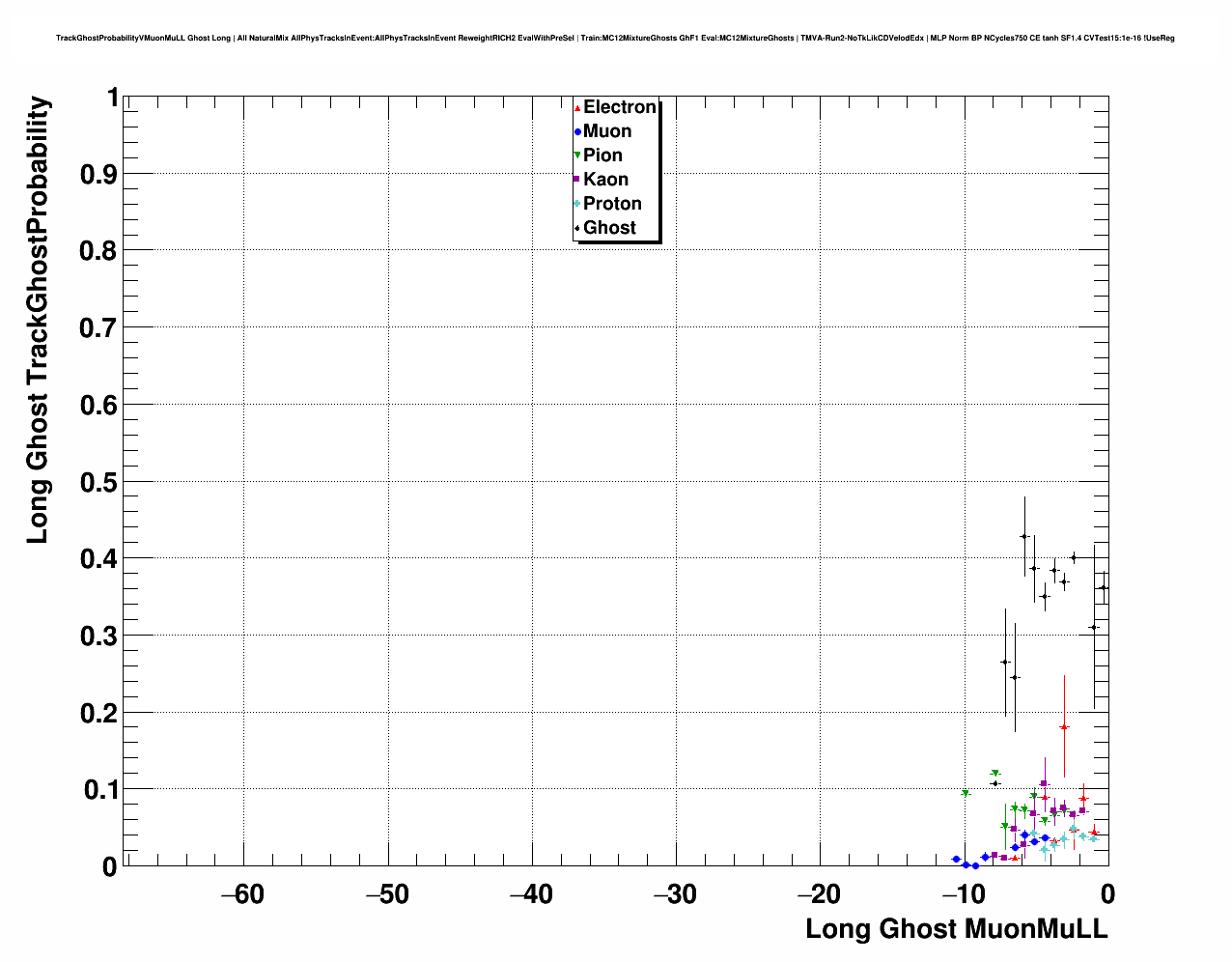Click the x-axis tick label '−50'
This screenshot has width=1232, height=962.
387,894
